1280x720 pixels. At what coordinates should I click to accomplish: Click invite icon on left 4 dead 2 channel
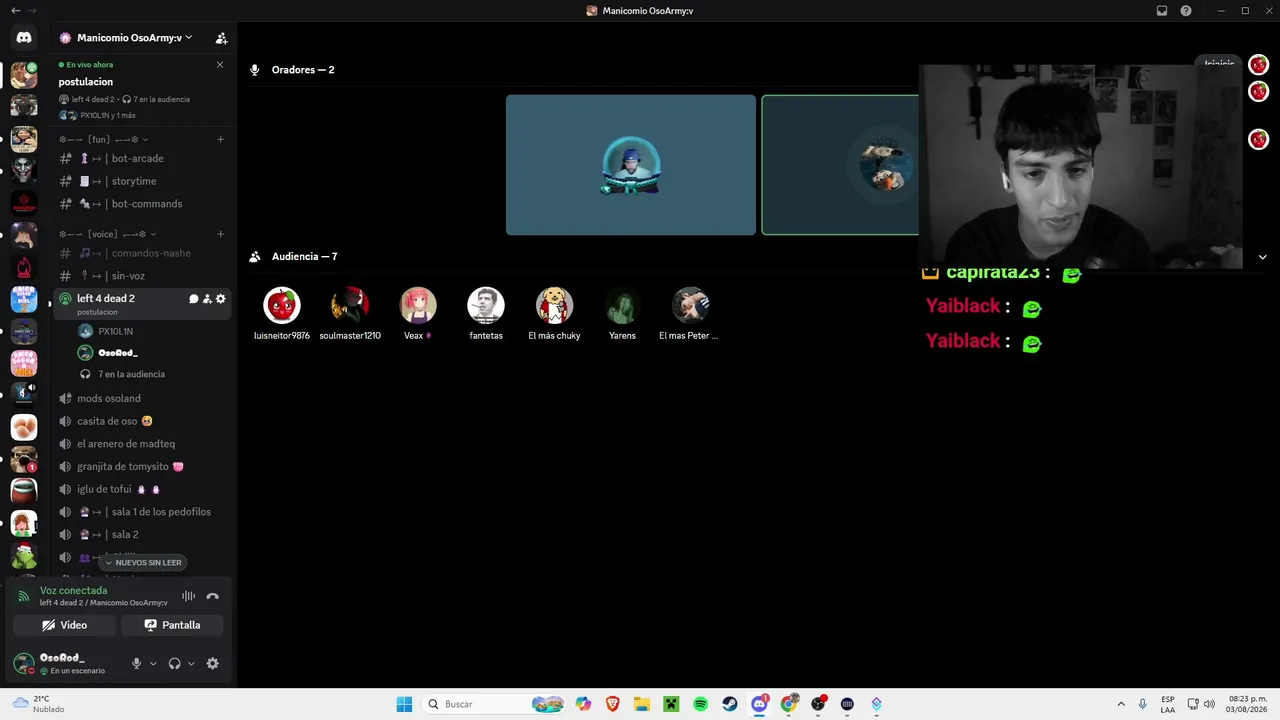[207, 299]
